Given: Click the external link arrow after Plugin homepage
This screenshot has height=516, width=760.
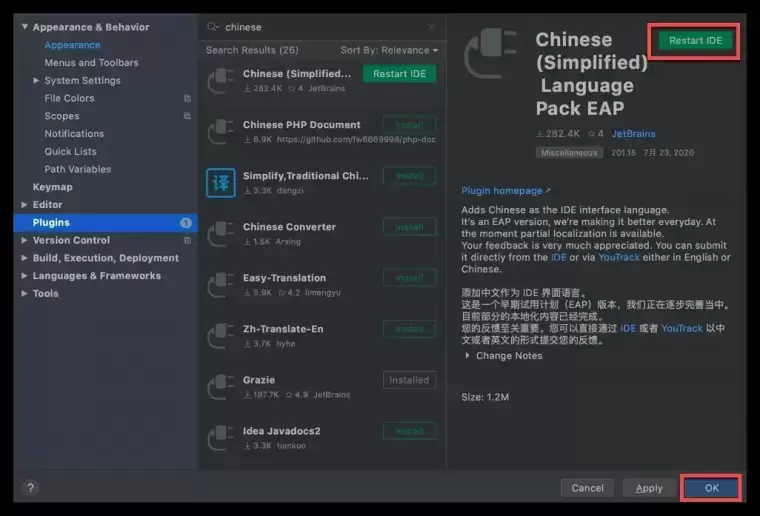Looking at the screenshot, I should (x=548, y=190).
